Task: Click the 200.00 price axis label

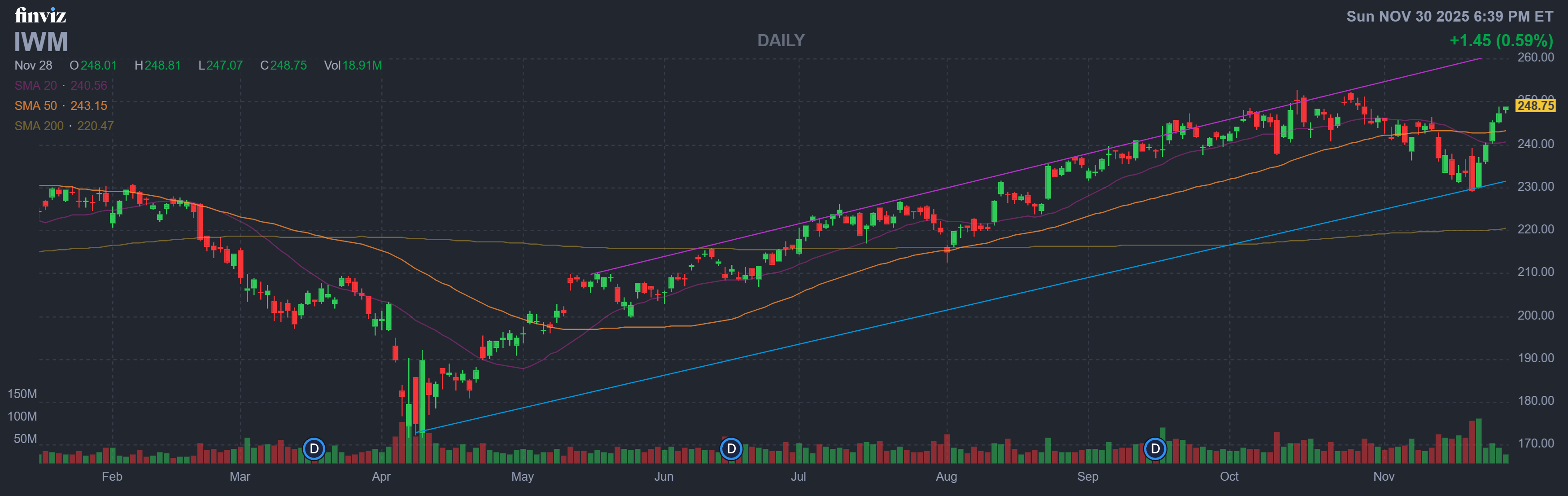Action: tap(1535, 315)
